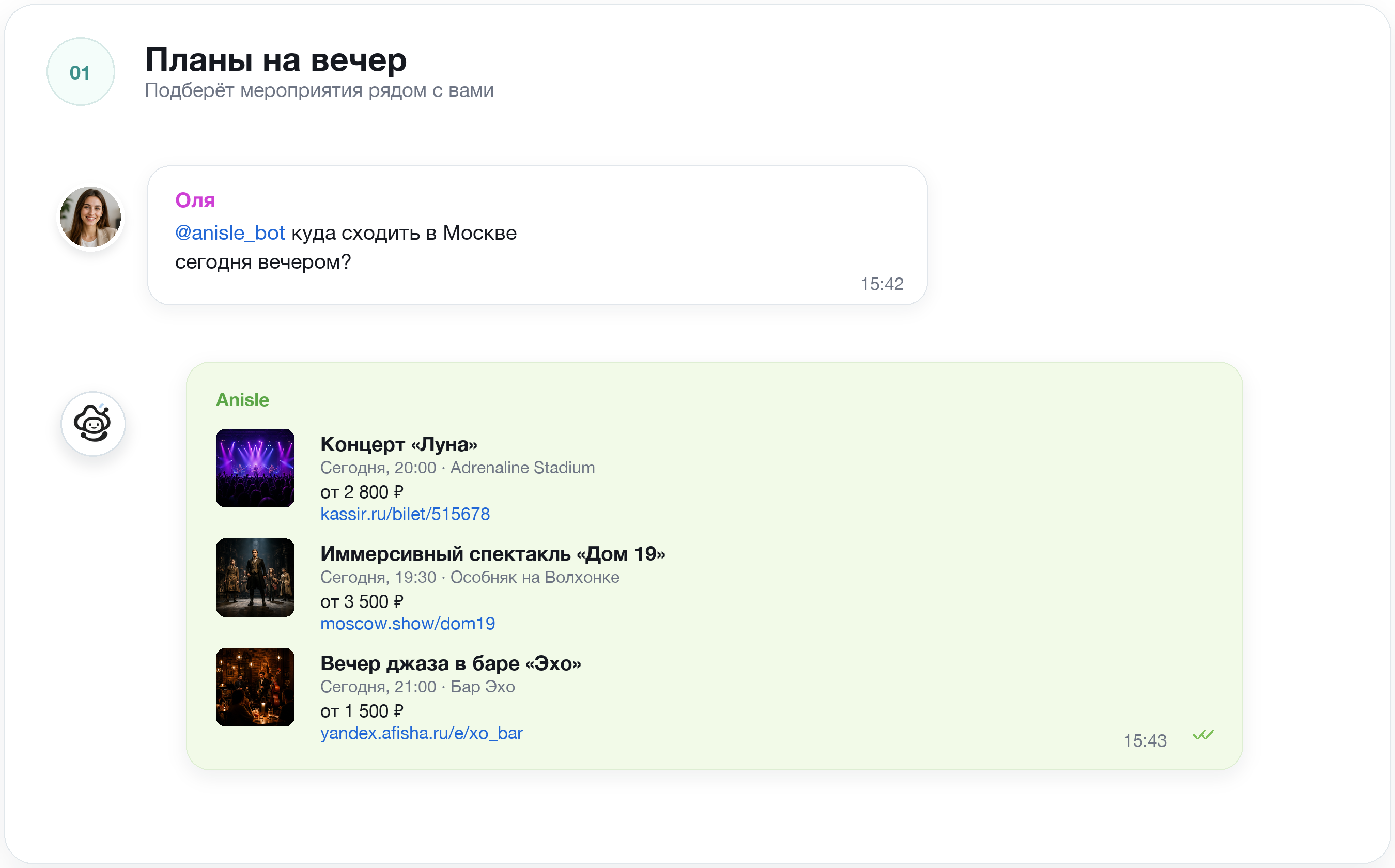The image size is (1395, 868).
Task: Click the heading Планы на вечер
Action: coord(275,60)
